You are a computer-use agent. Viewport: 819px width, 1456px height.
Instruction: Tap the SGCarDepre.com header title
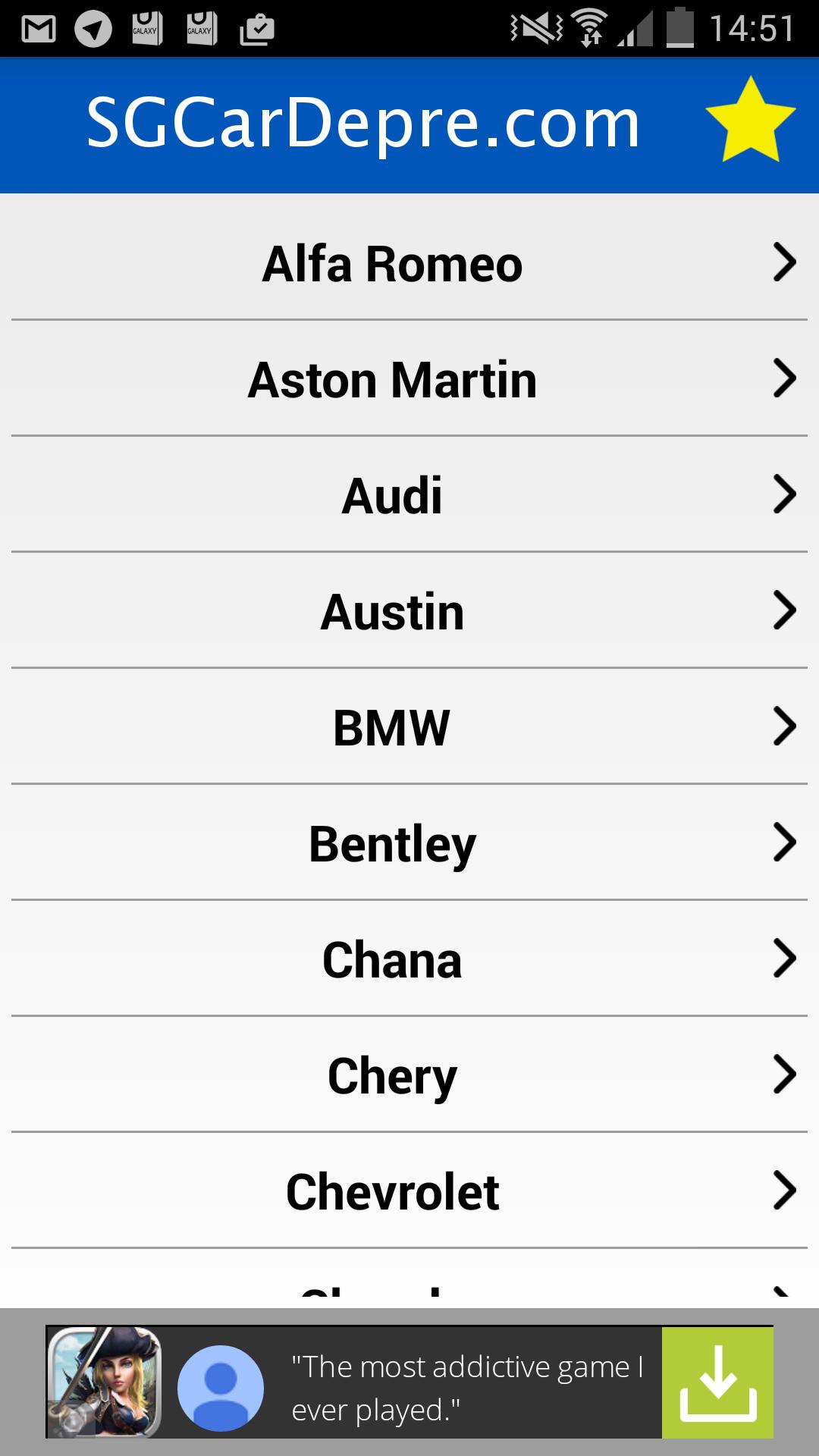click(x=363, y=123)
